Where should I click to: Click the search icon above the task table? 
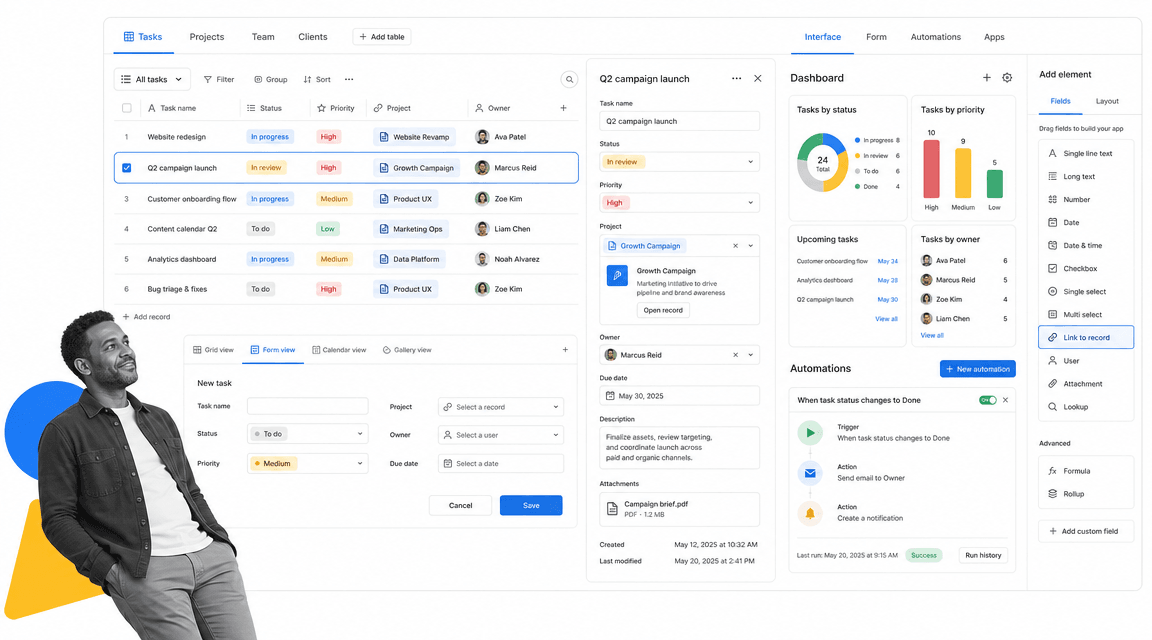569,79
